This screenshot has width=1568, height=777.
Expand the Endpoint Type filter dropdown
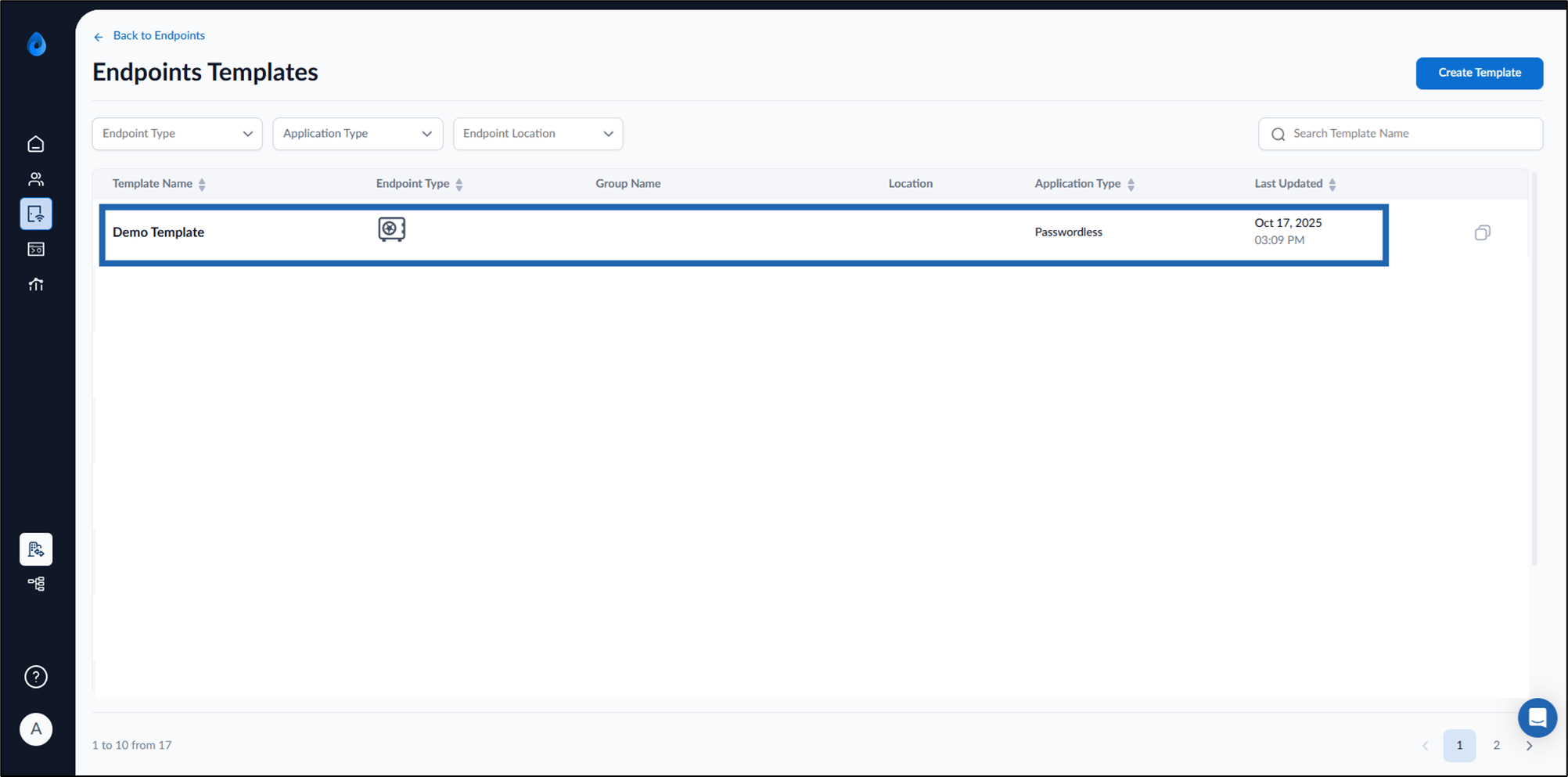coord(177,134)
